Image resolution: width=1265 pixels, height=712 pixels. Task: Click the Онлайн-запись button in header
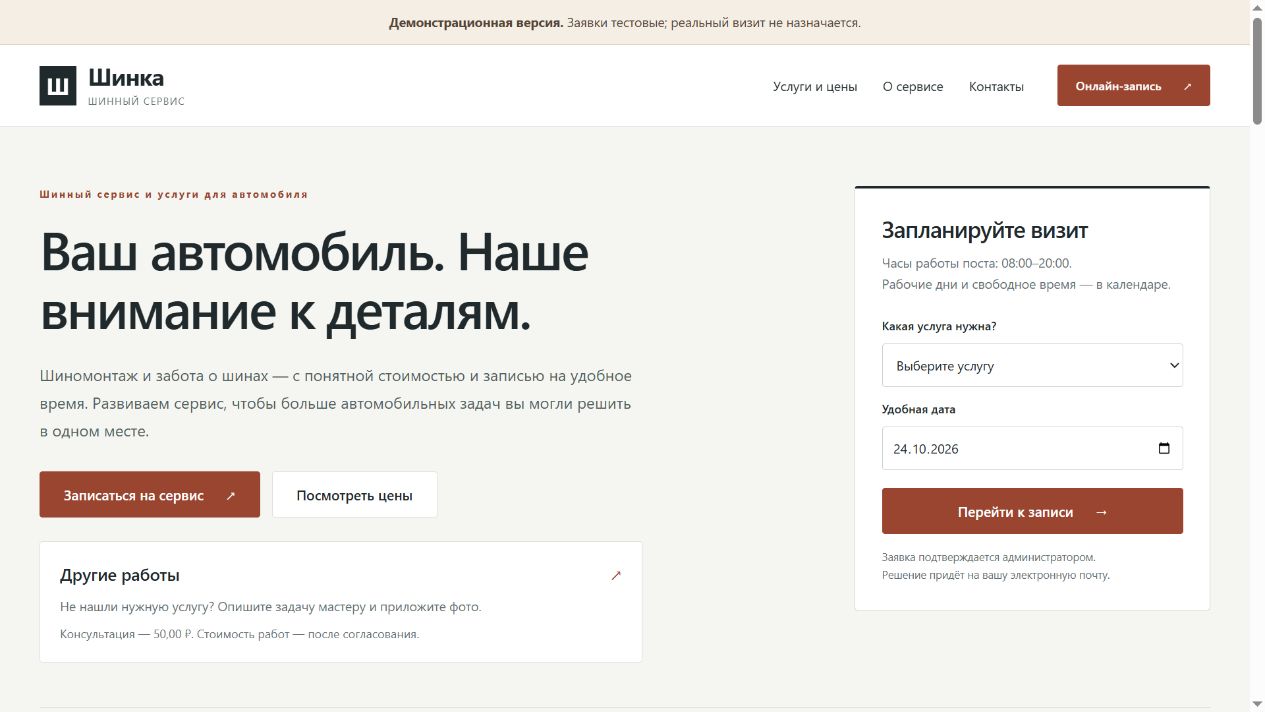pos(1133,86)
